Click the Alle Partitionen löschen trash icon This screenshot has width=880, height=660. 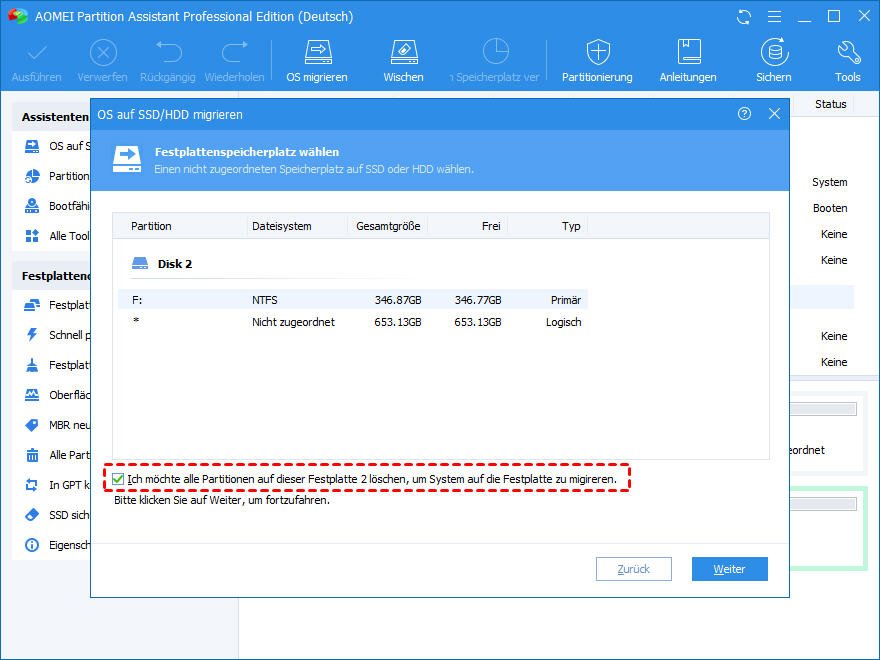tap(32, 455)
